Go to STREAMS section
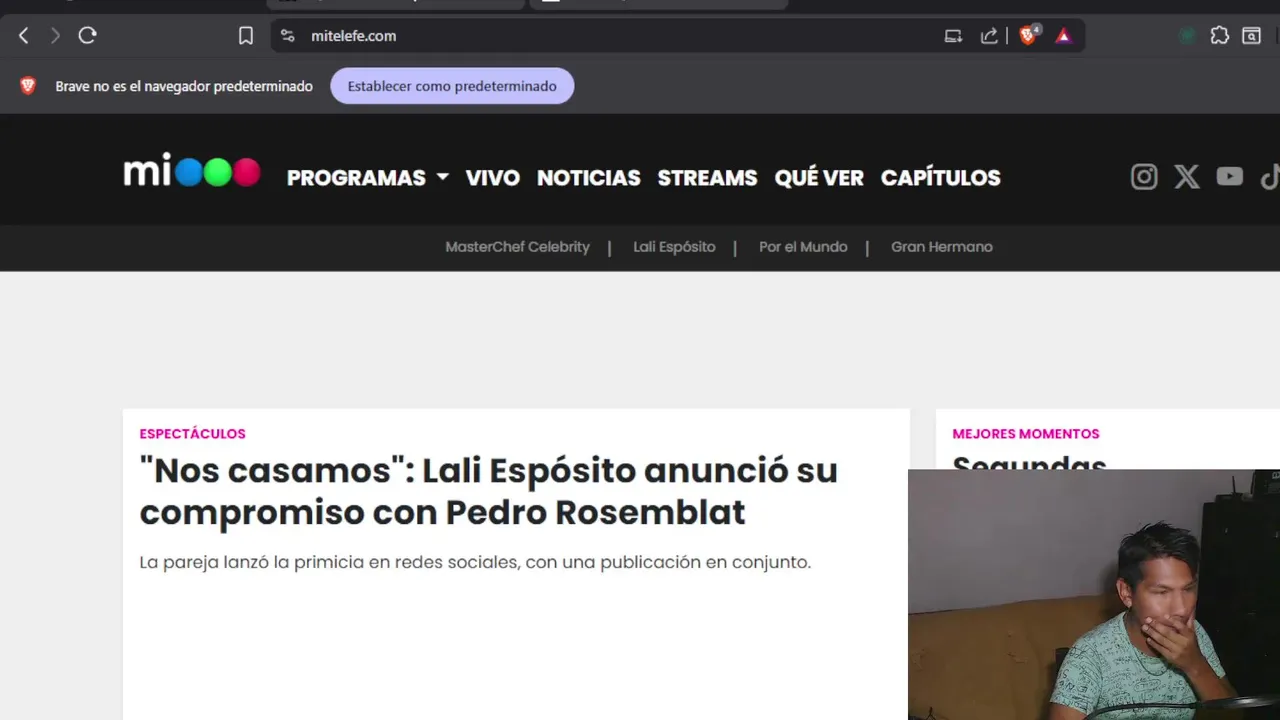Viewport: 1280px width, 720px height. [707, 178]
